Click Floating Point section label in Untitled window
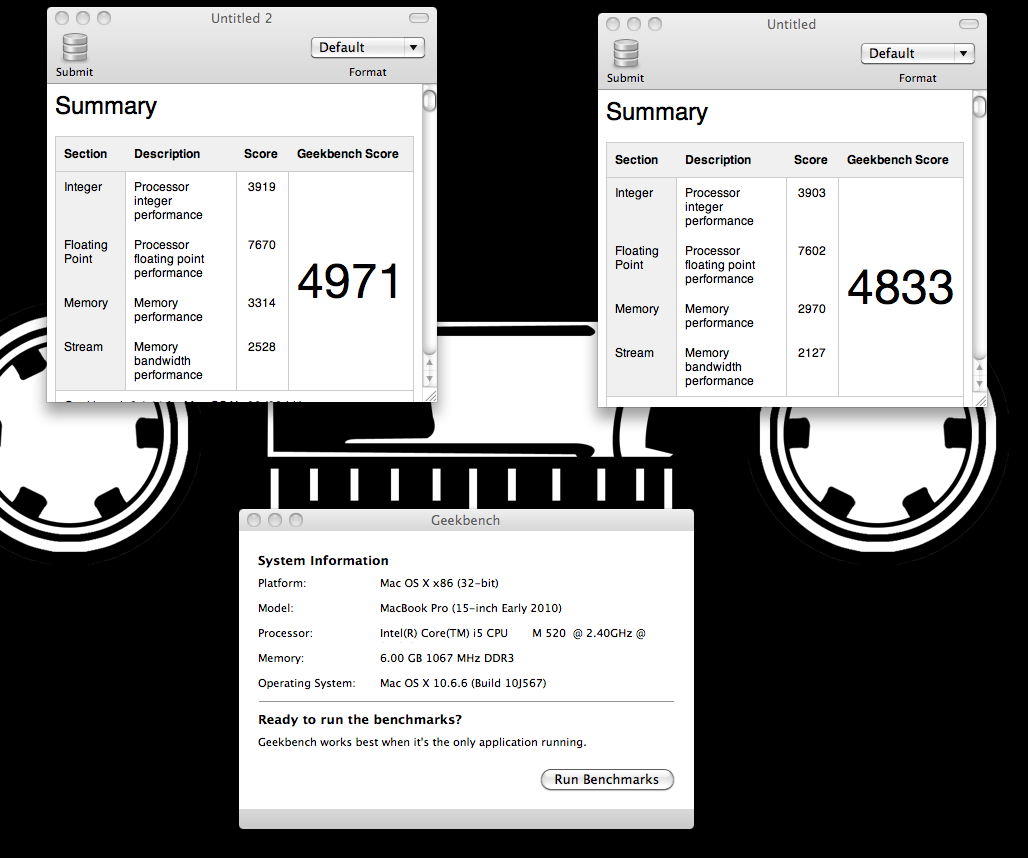Viewport: 1028px width, 858px height. 637,258
